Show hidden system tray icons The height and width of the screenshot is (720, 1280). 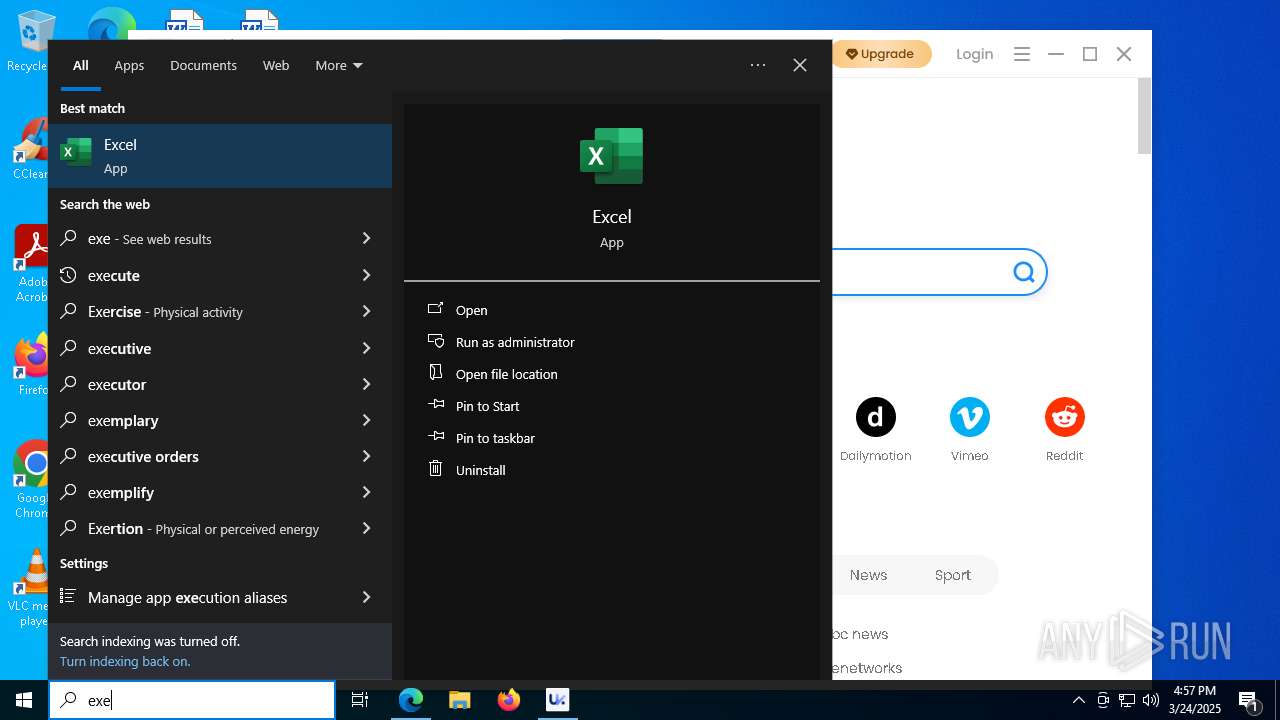pos(1079,700)
